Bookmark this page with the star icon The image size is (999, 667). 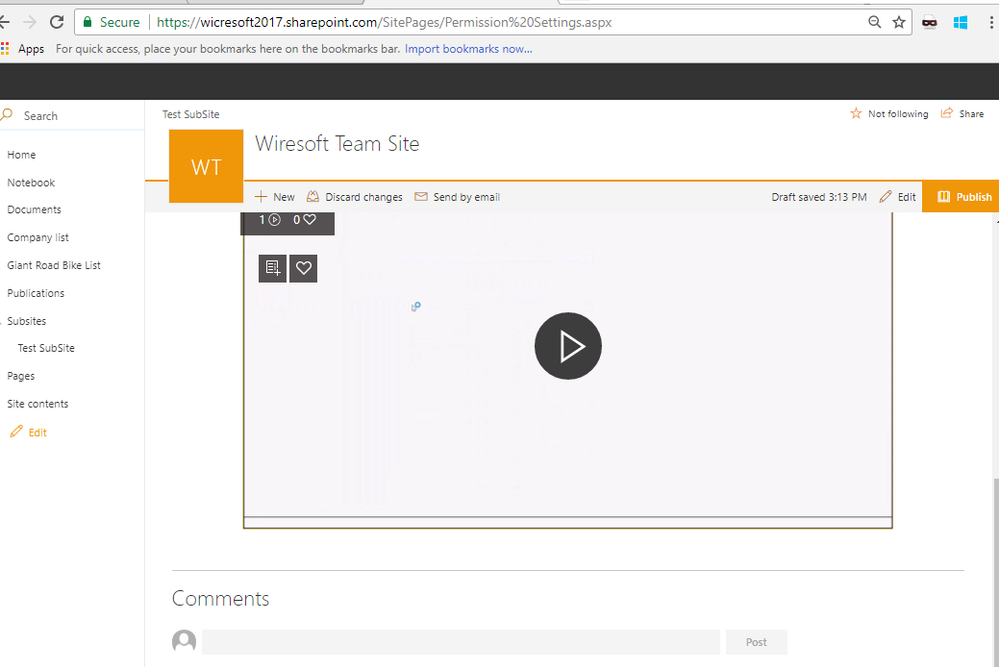pyautogui.click(x=899, y=22)
